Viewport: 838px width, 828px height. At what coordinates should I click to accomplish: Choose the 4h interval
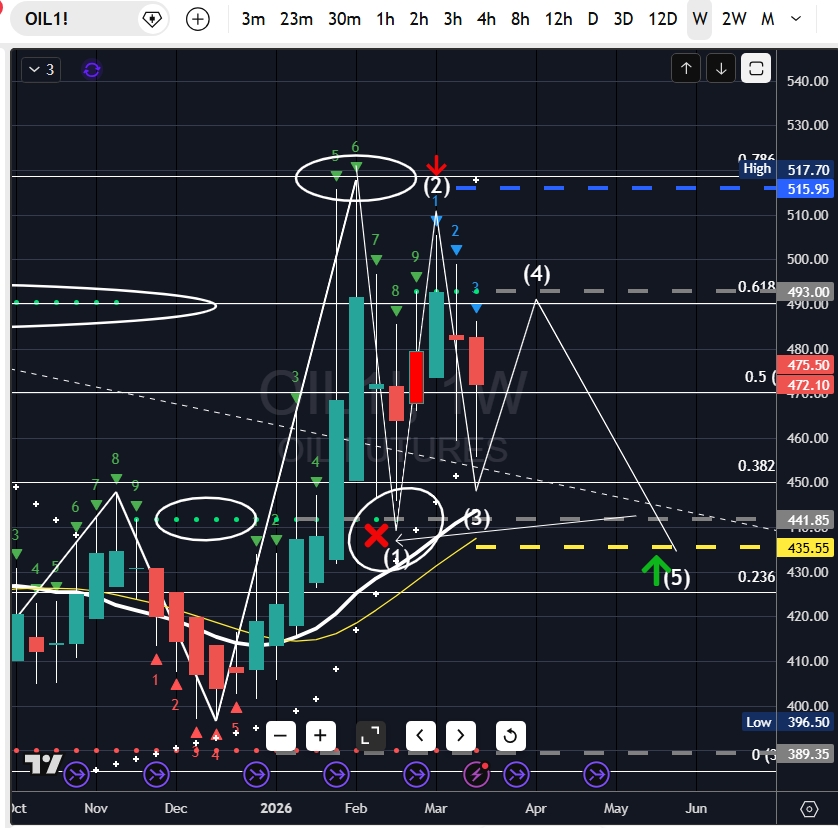coord(486,19)
